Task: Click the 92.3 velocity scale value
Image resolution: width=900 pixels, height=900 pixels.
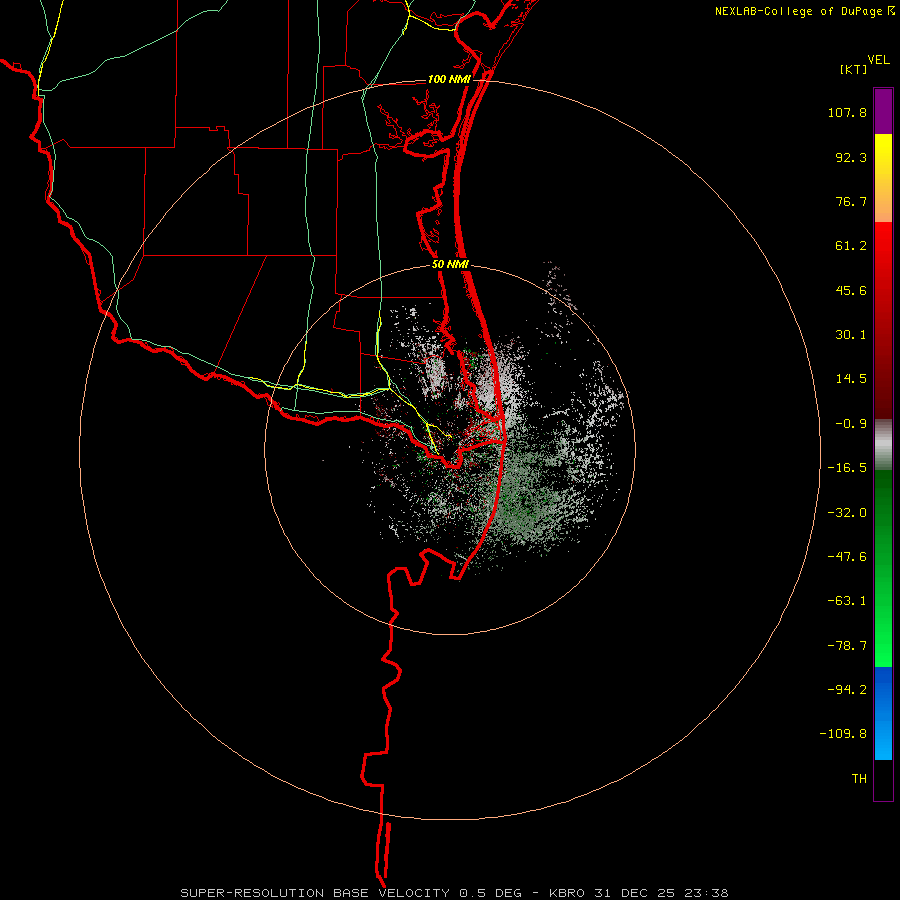Action: coord(851,157)
